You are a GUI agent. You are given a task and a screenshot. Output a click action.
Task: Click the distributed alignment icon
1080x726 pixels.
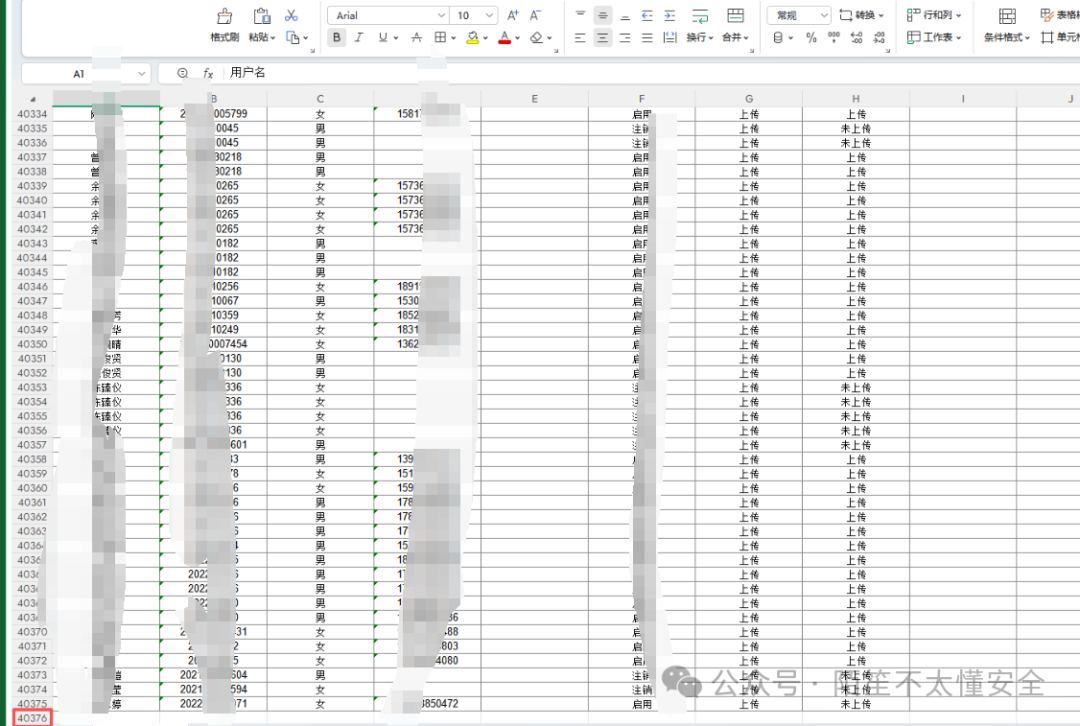click(669, 37)
